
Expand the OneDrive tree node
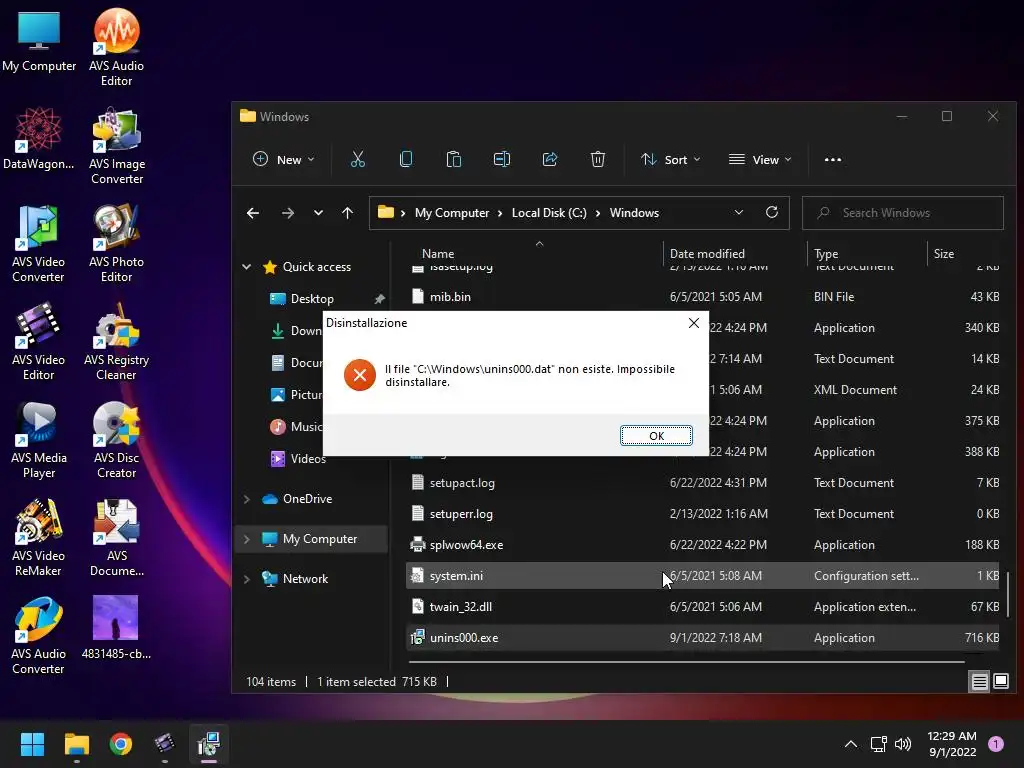coord(247,499)
